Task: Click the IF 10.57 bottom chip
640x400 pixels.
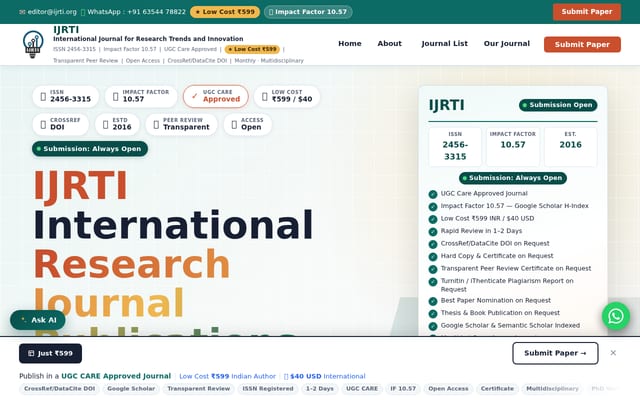Action: tap(403, 389)
